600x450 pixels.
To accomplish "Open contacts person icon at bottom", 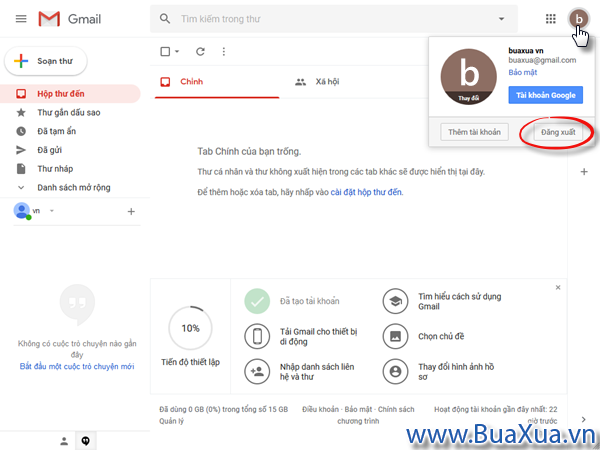I will coord(64,441).
